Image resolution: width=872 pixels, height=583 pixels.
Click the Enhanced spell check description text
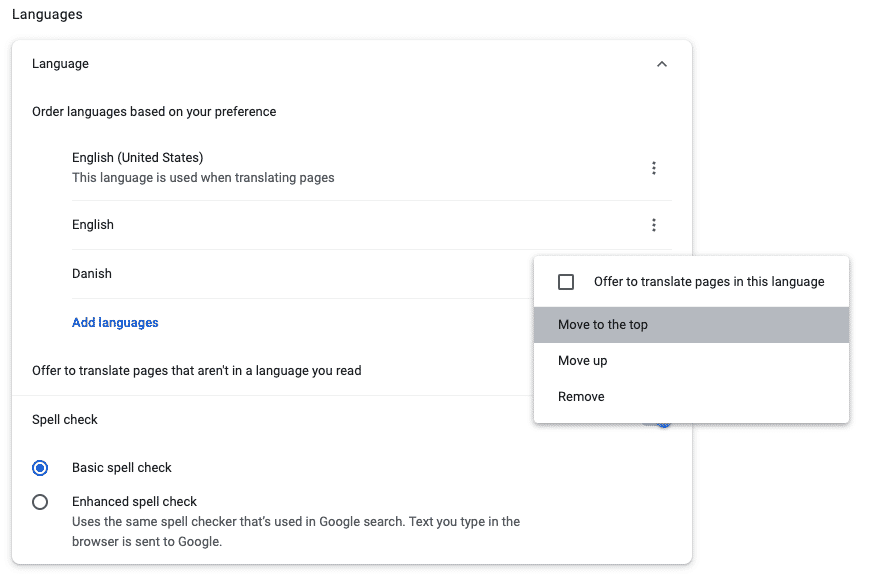tap(295, 531)
